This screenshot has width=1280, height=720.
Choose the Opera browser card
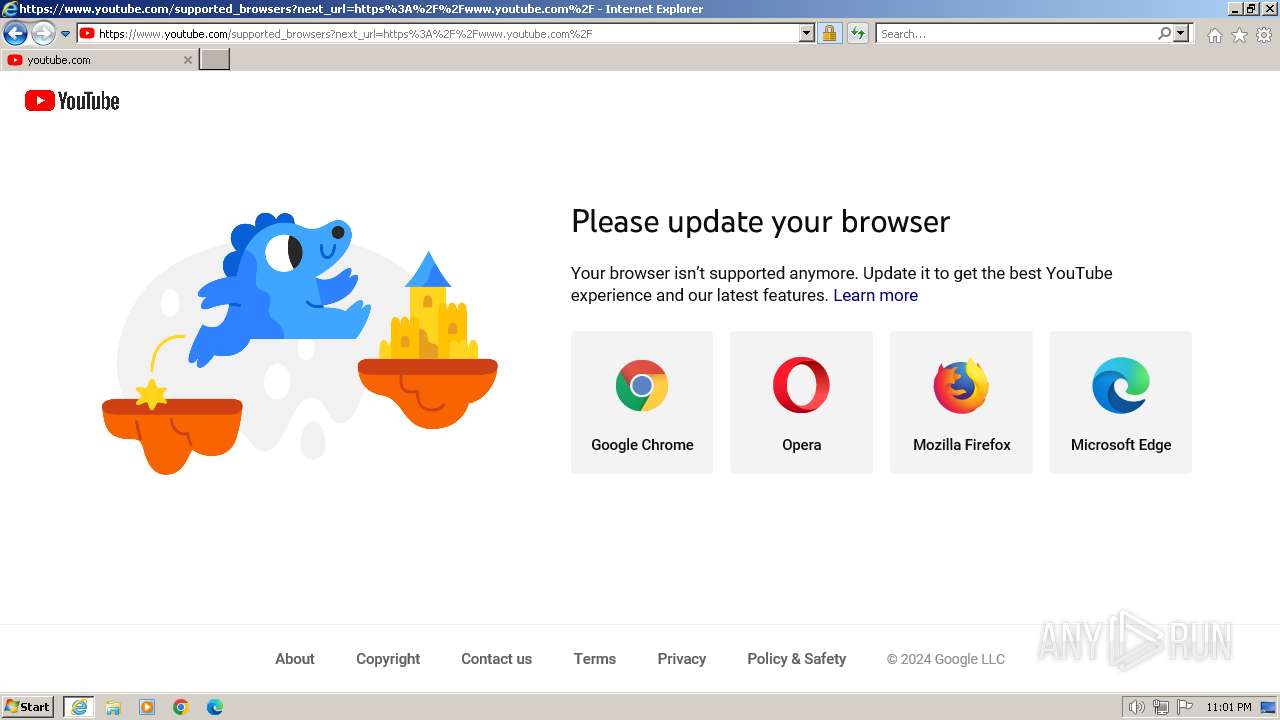(x=801, y=402)
